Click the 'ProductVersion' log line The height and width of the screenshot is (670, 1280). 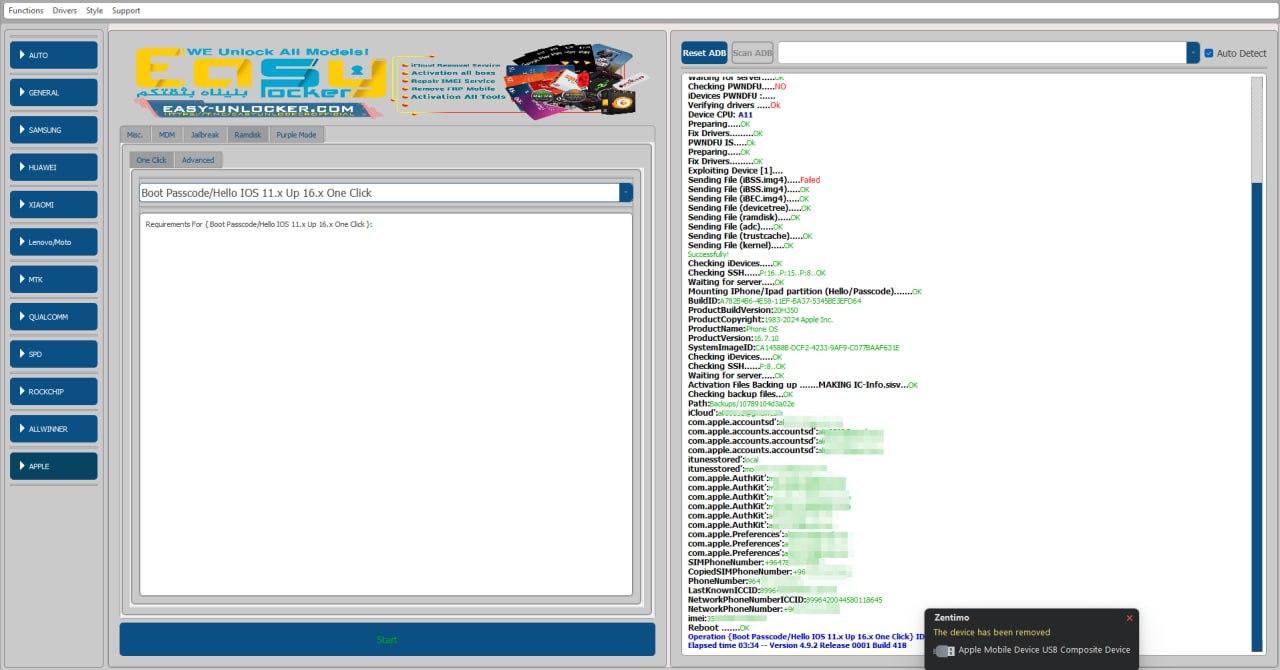coord(734,338)
